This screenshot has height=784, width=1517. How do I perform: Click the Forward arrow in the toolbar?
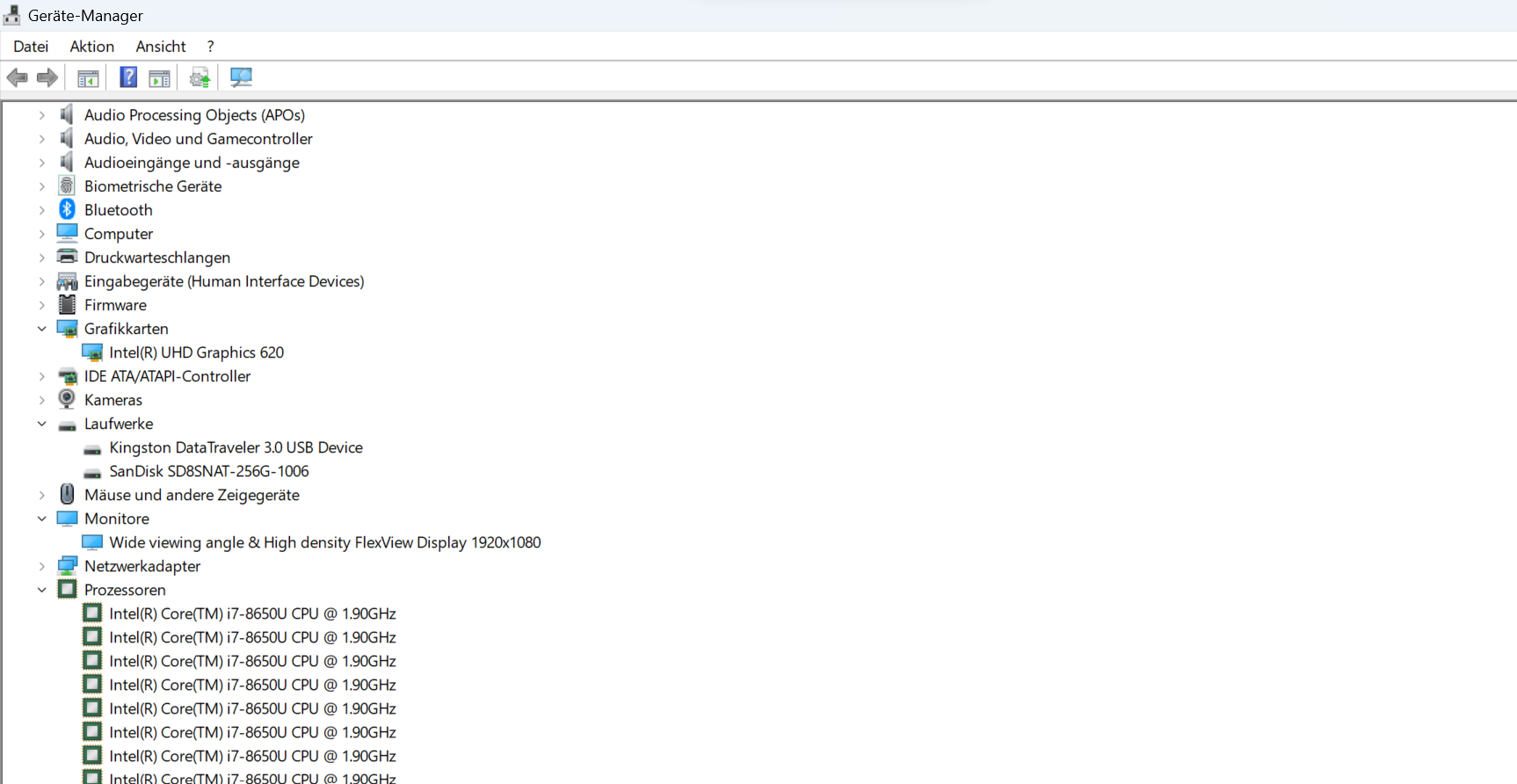pyautogui.click(x=47, y=77)
